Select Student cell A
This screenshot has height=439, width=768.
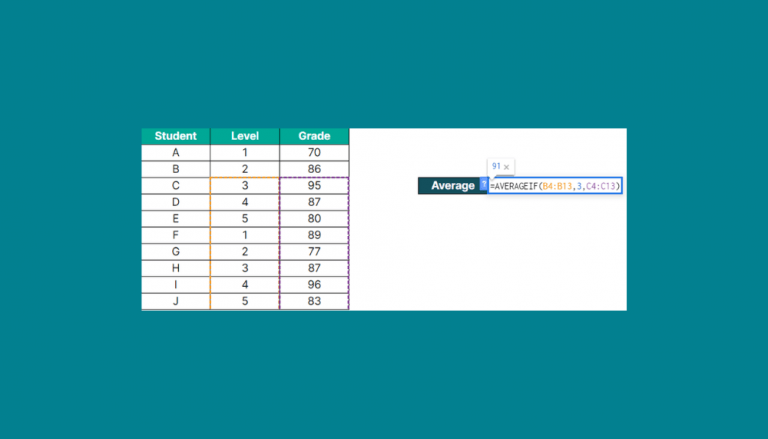coord(176,153)
